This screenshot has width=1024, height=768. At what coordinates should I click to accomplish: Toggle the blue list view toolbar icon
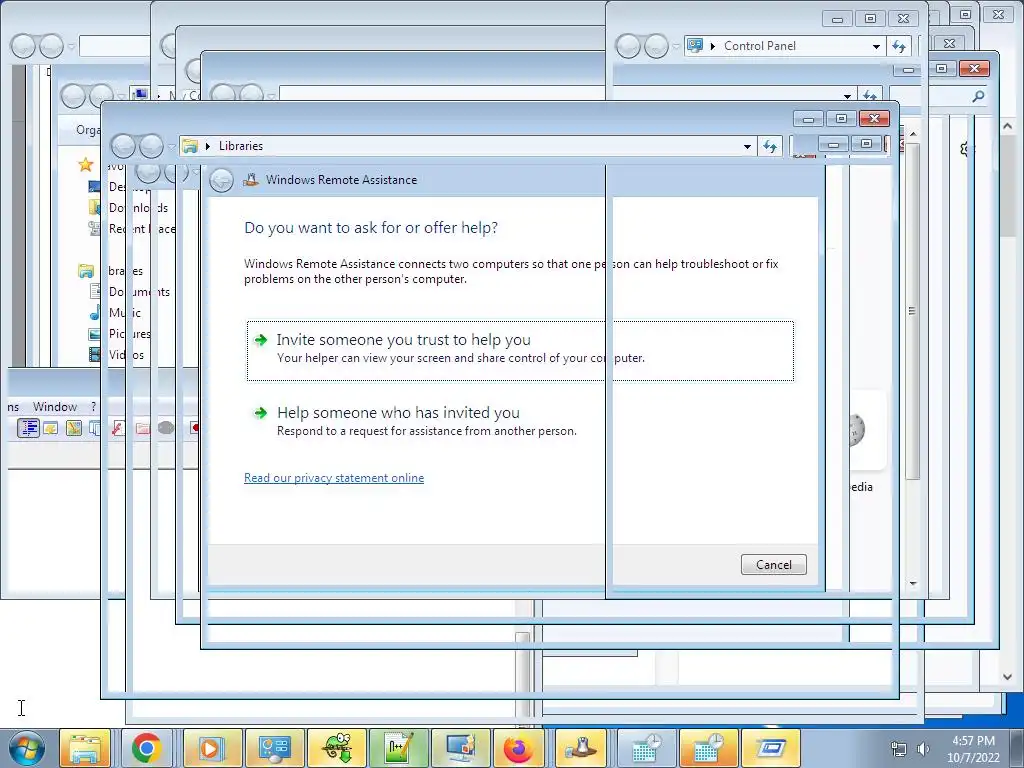(x=28, y=428)
